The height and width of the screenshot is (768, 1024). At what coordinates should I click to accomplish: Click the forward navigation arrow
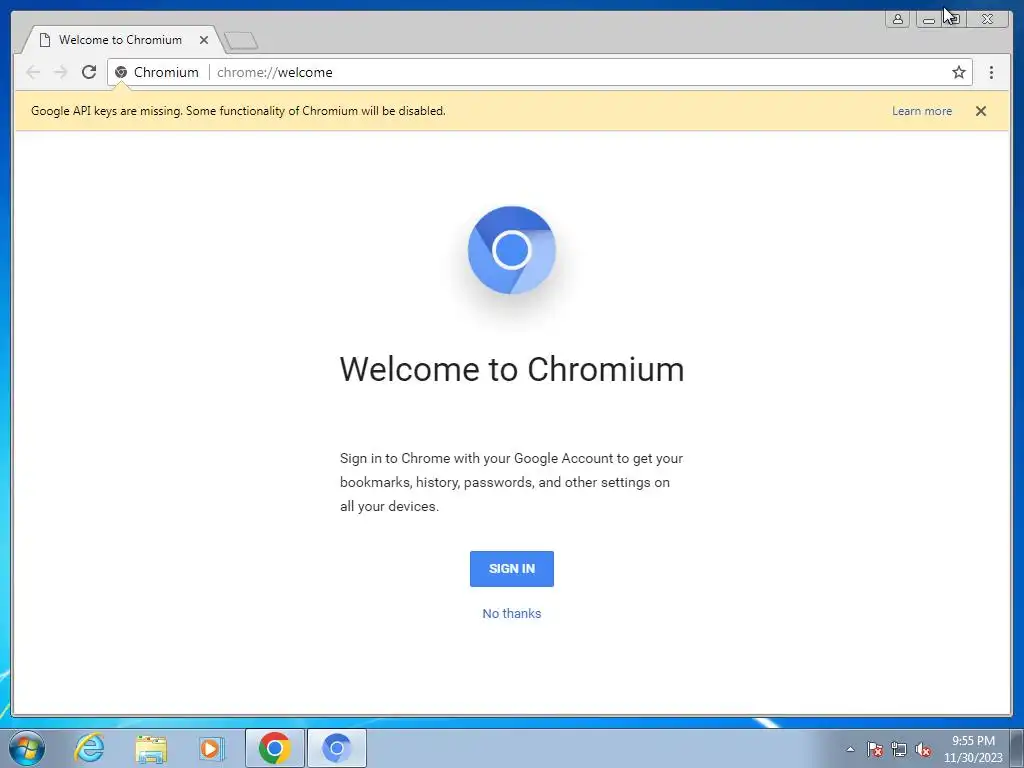tap(61, 72)
